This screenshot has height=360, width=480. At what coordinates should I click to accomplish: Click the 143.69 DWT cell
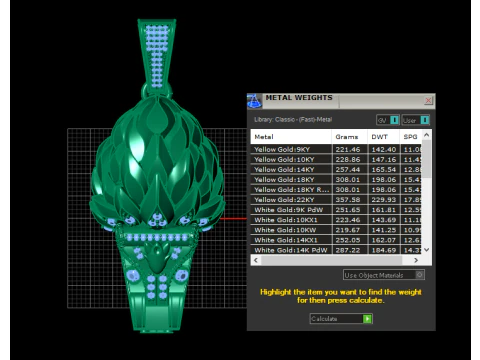point(384,220)
